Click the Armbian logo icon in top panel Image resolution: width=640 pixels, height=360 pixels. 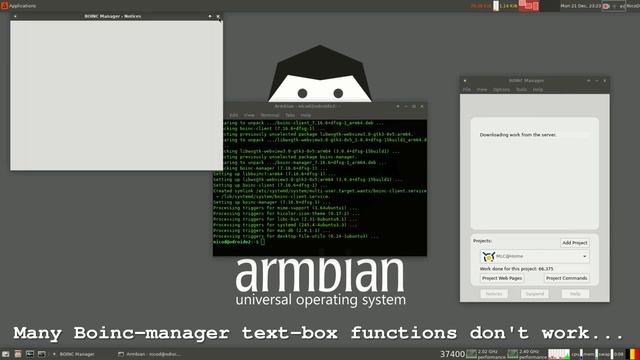pos(4,6)
